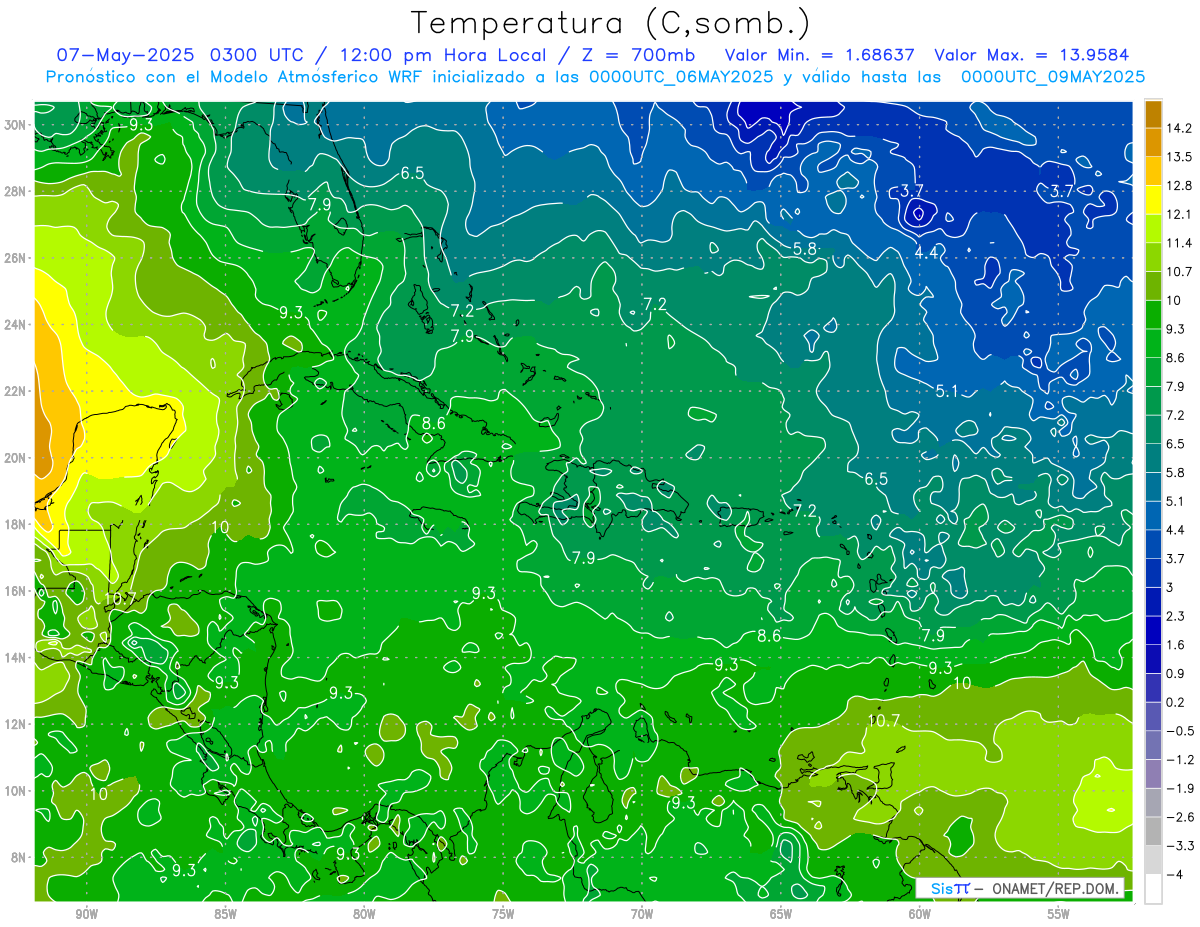Viewport: 1200px width, 927px height.
Task: Click the '-1.2' color scale label
Action: coord(1180,760)
